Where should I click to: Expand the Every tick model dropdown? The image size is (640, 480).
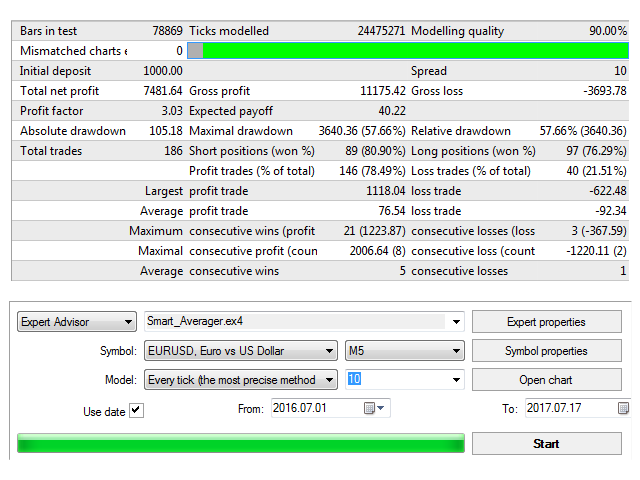click(241, 380)
